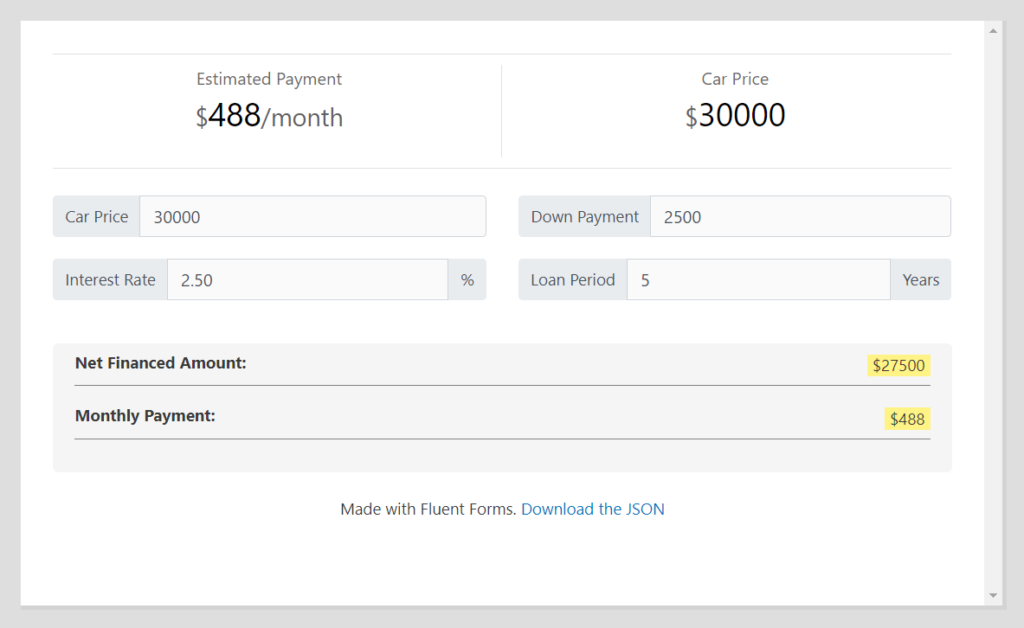Click the Car Price field label
Image resolution: width=1024 pixels, height=628 pixels.
click(95, 216)
